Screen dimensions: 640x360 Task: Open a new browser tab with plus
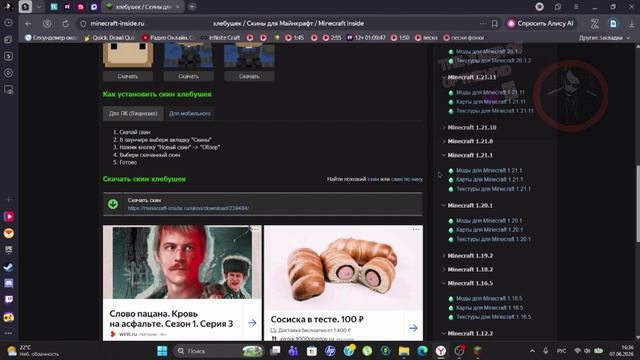pyautogui.click(x=192, y=7)
